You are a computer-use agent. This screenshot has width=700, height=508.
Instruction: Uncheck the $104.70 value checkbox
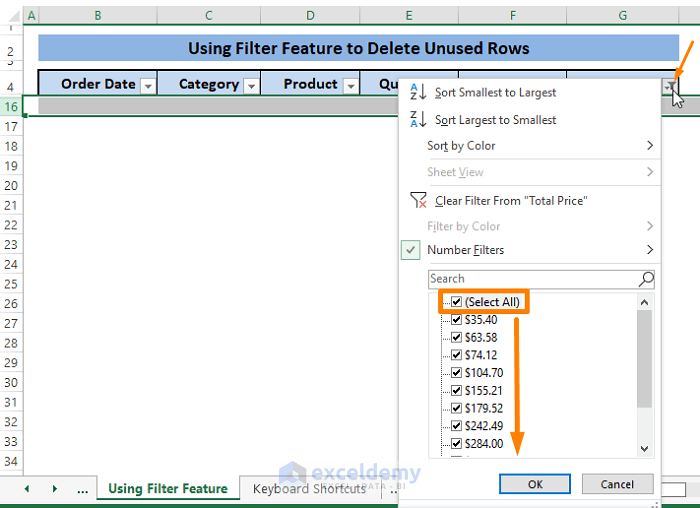coord(456,372)
